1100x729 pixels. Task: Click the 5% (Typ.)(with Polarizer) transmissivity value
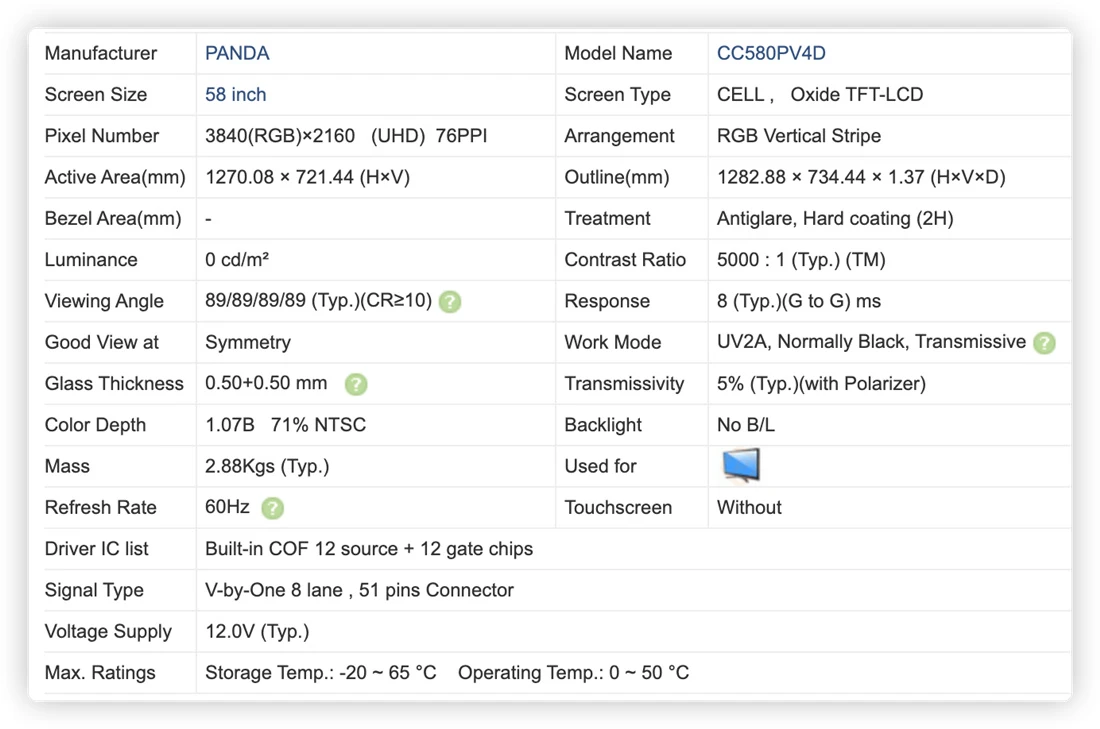click(821, 384)
